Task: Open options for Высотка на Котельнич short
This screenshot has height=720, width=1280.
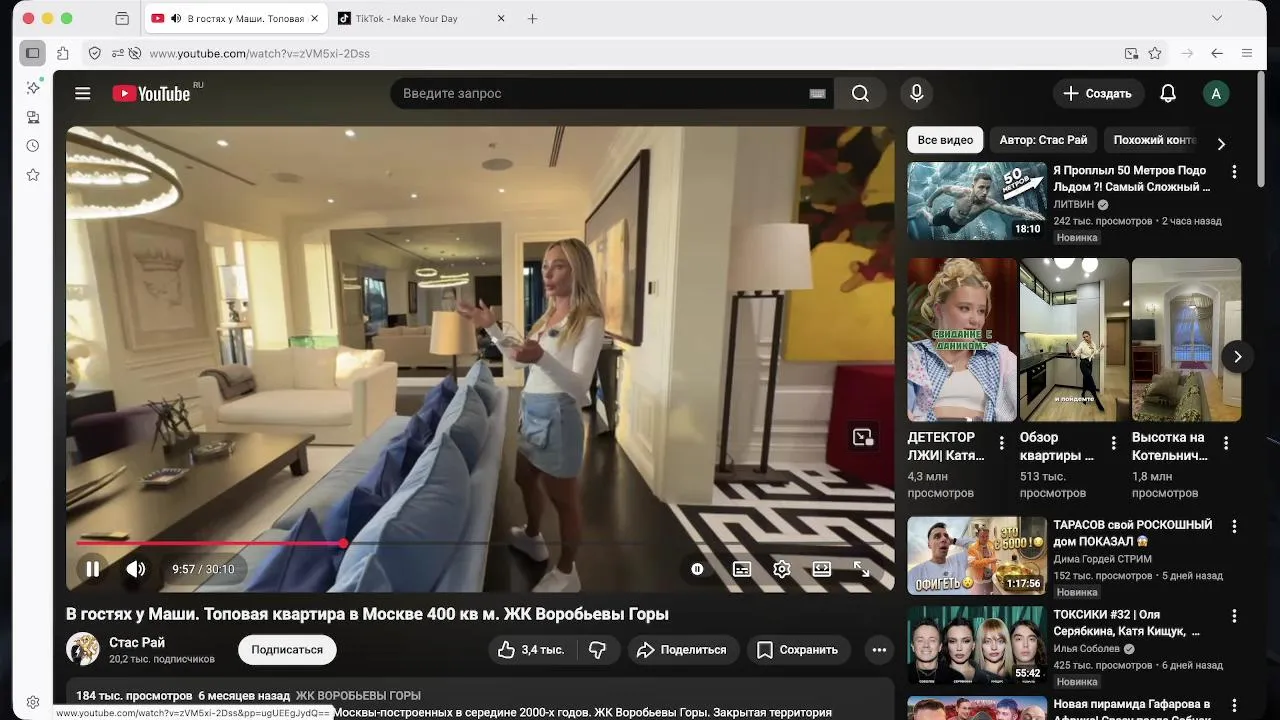Action: (x=1225, y=443)
